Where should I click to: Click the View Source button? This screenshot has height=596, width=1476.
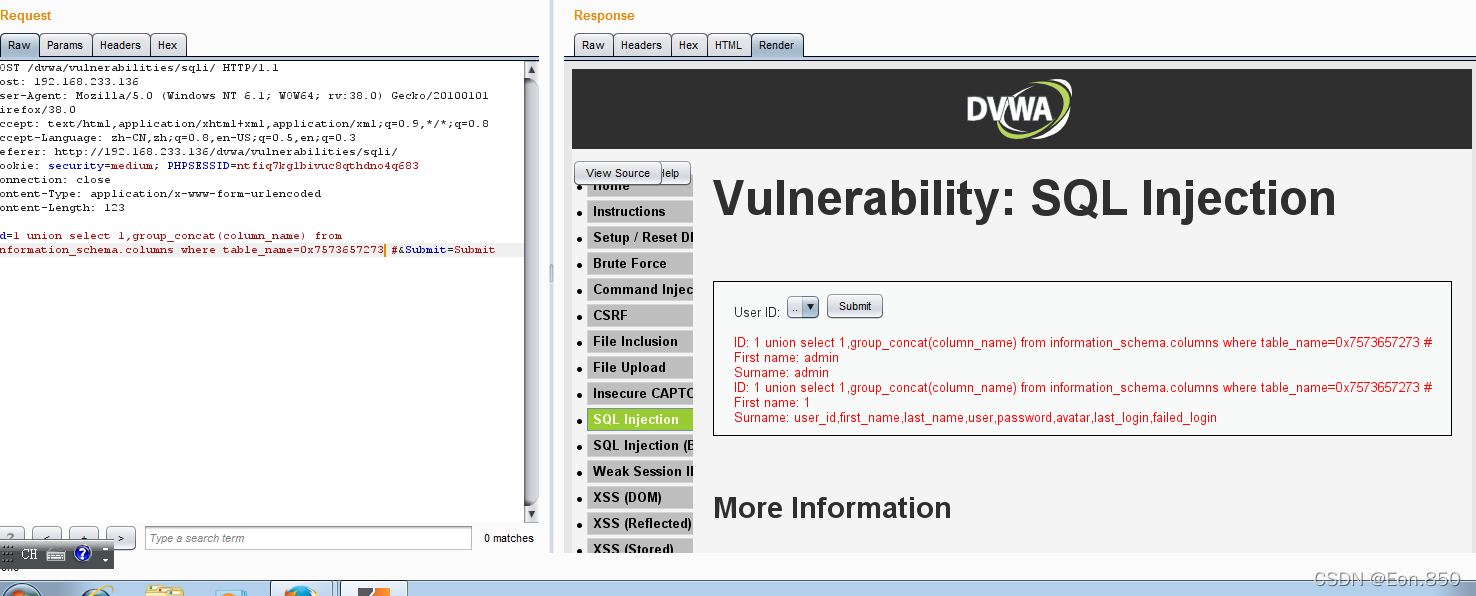click(x=618, y=173)
